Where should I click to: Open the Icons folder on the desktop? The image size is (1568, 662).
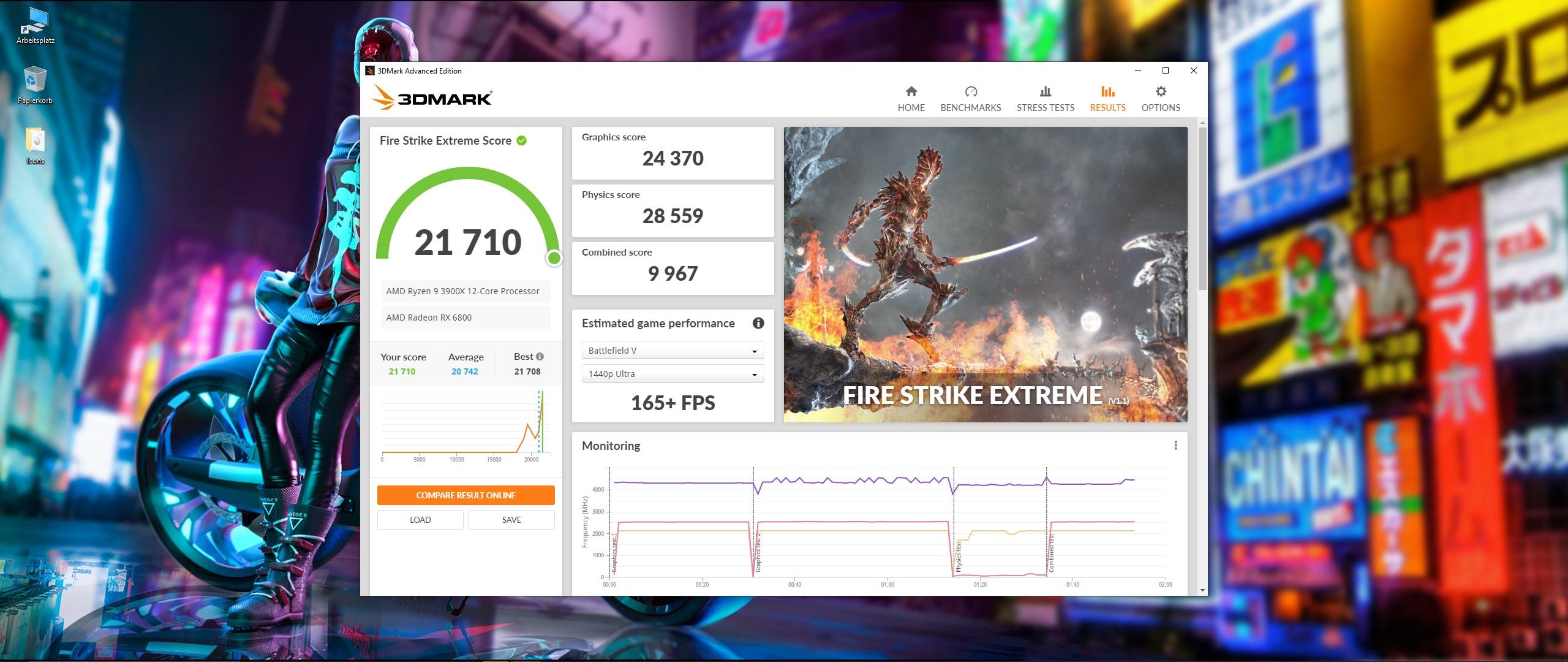(x=35, y=141)
